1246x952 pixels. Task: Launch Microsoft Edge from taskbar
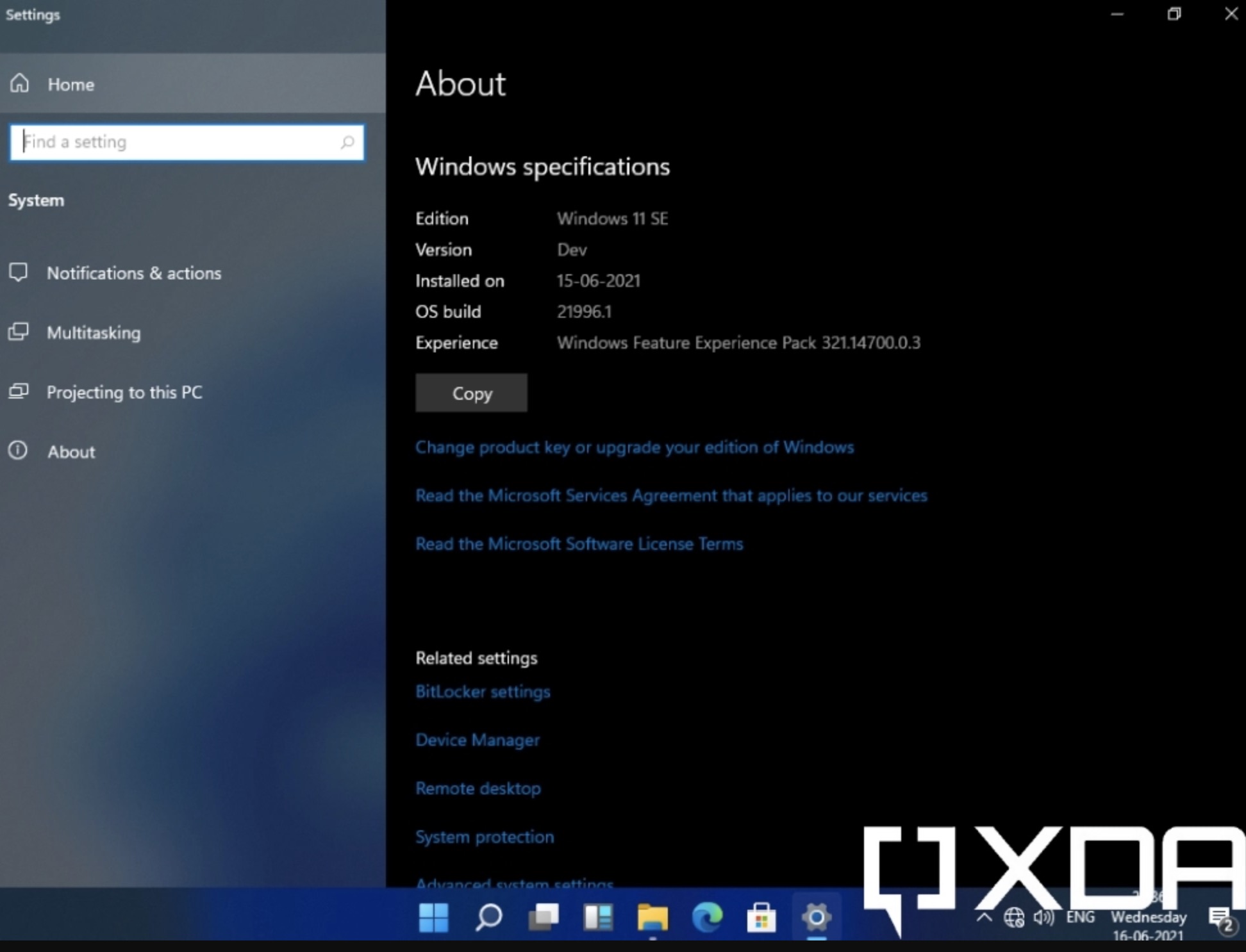click(x=707, y=917)
